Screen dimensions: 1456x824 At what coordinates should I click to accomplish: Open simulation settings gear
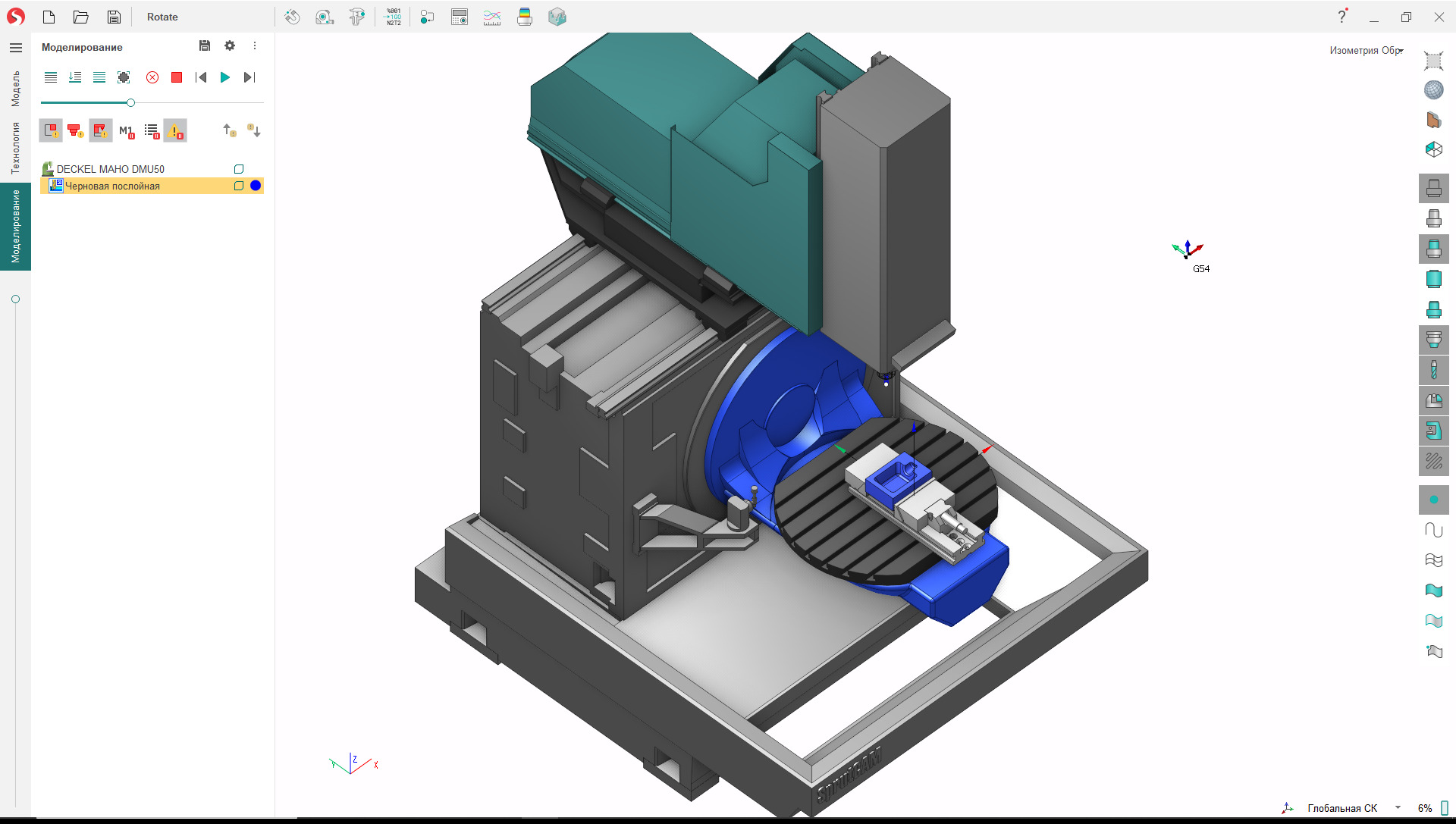(230, 46)
